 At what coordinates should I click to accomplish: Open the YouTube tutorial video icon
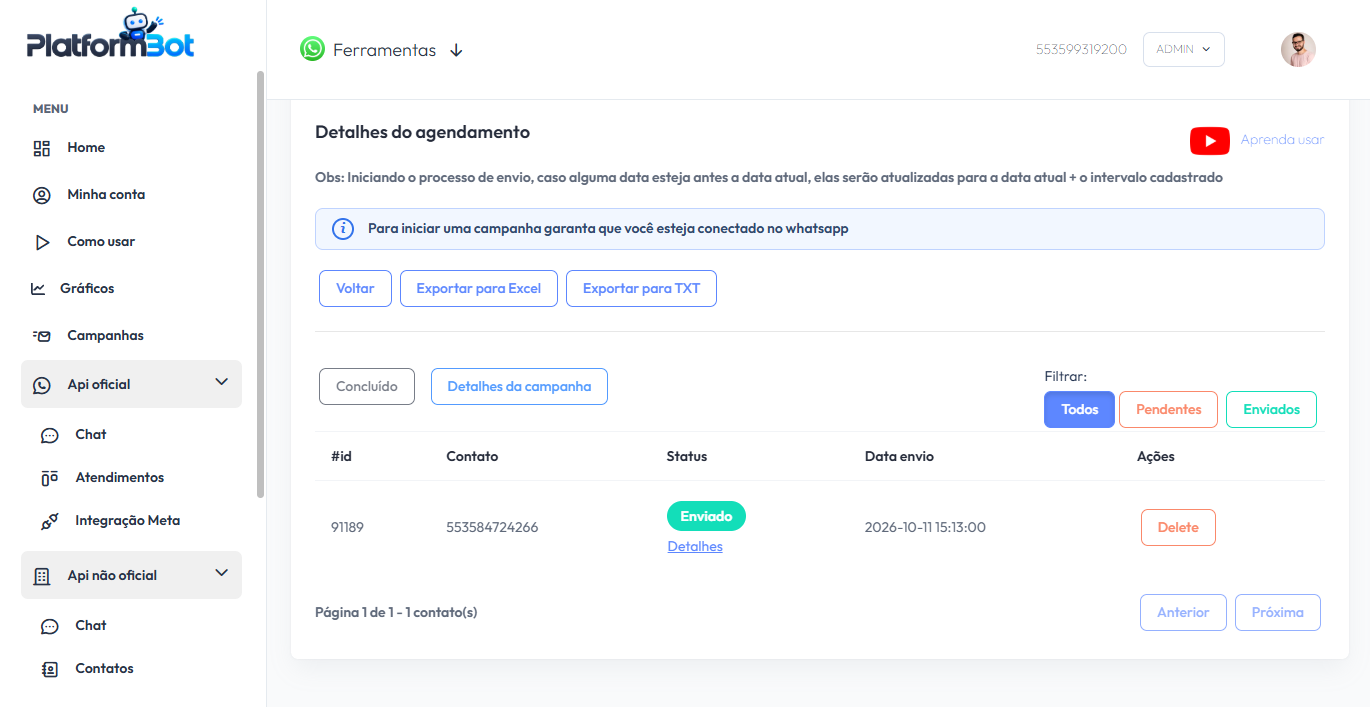click(x=1209, y=141)
